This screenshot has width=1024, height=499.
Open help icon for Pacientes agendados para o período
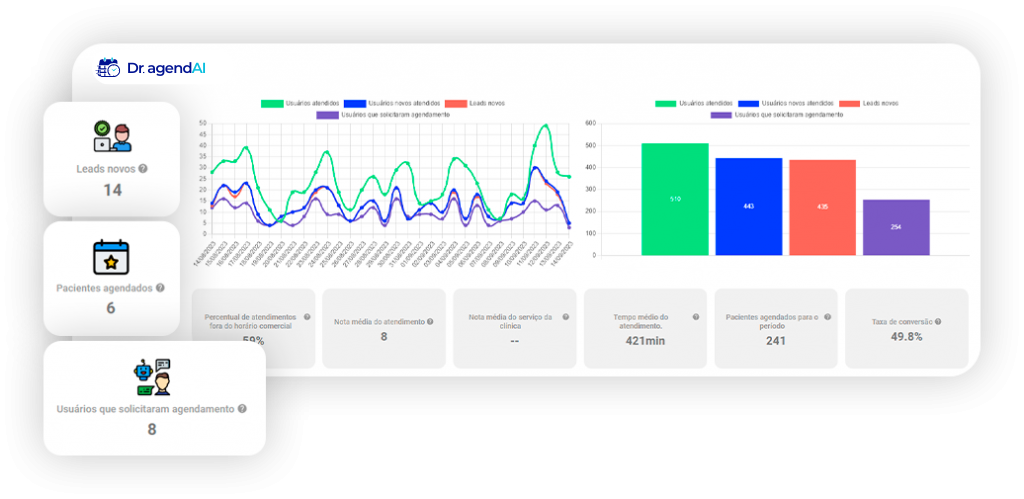coord(827,317)
